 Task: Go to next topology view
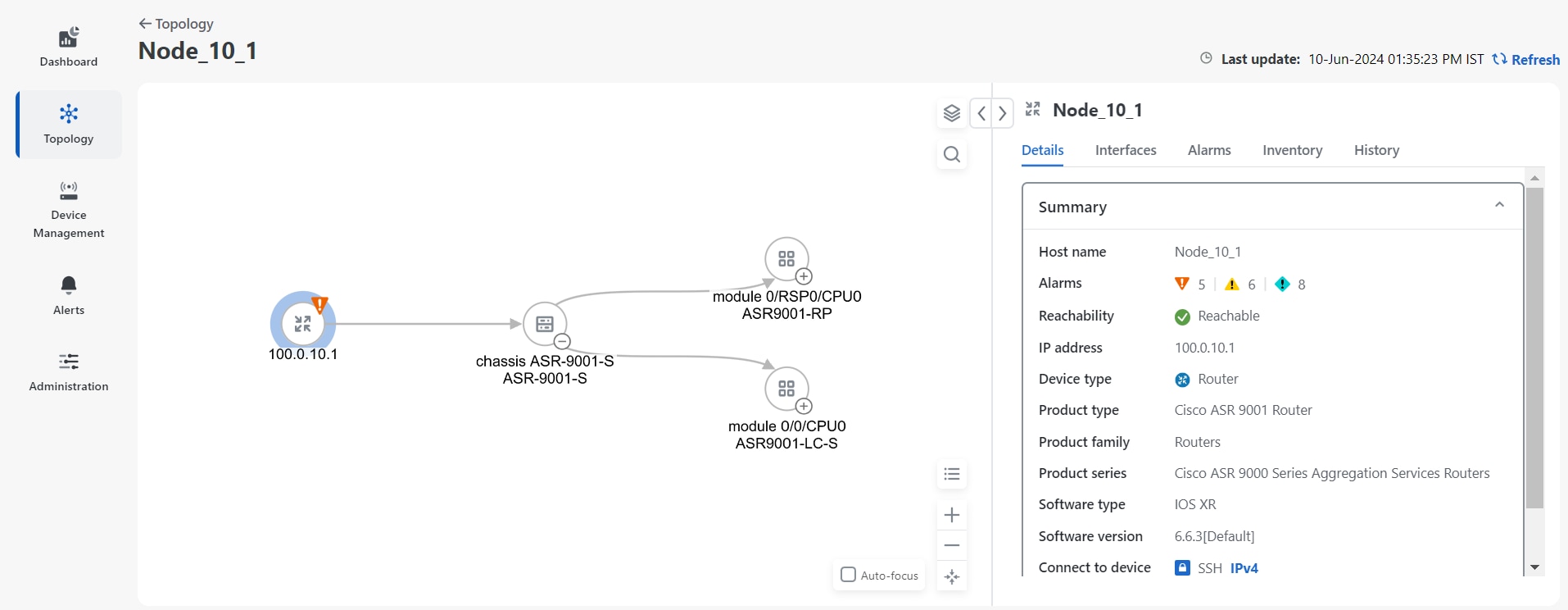pos(1003,113)
